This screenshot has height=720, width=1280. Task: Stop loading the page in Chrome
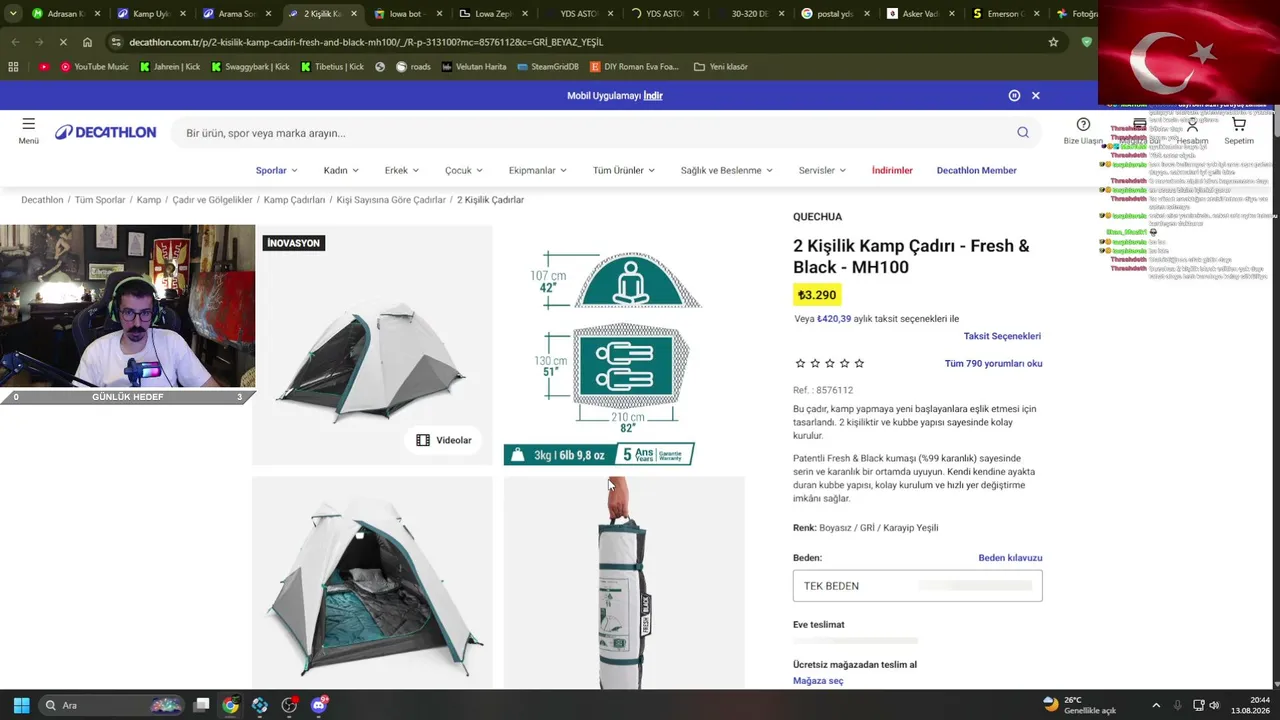tap(62, 42)
